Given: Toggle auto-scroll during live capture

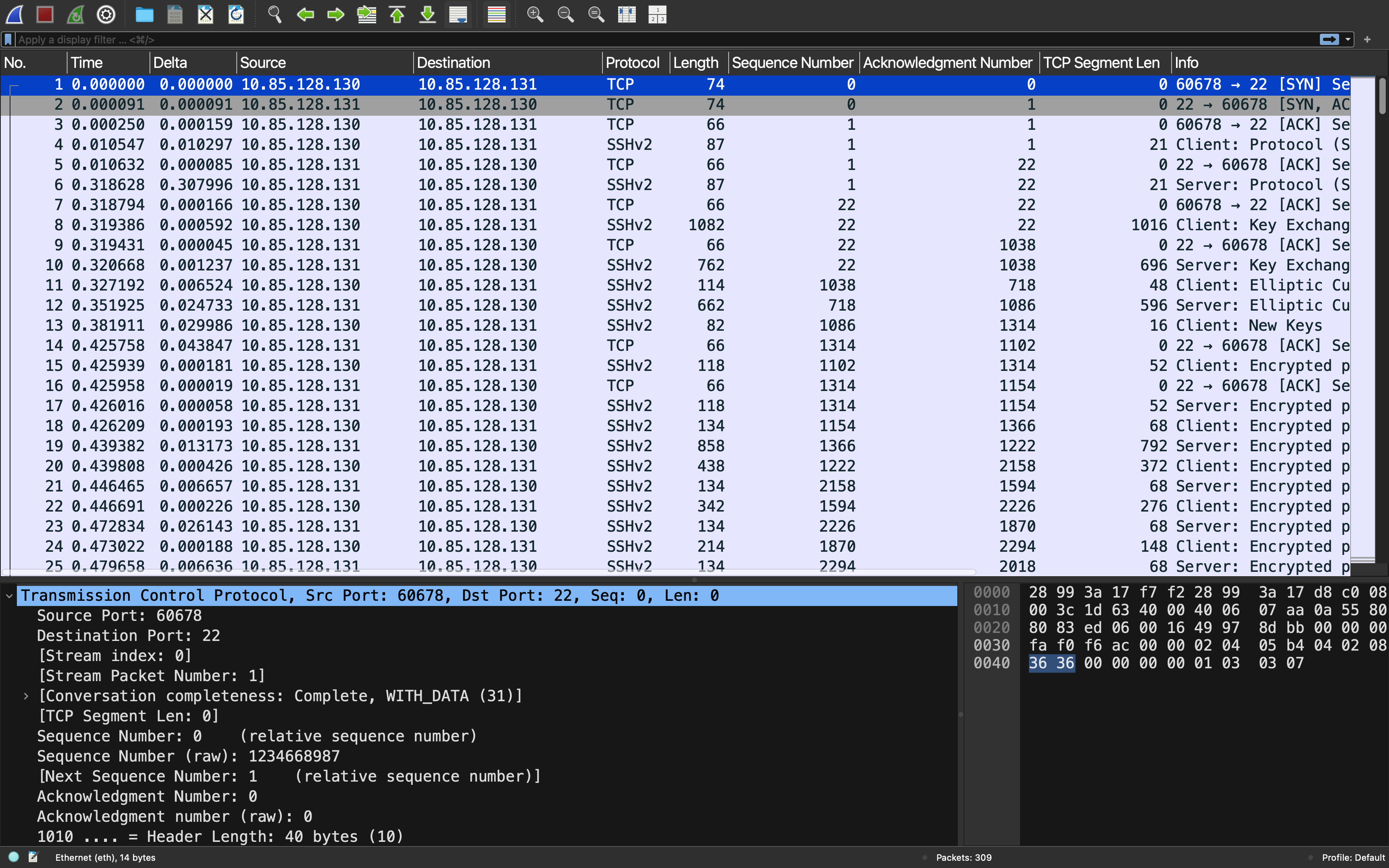Looking at the screenshot, I should [x=457, y=14].
